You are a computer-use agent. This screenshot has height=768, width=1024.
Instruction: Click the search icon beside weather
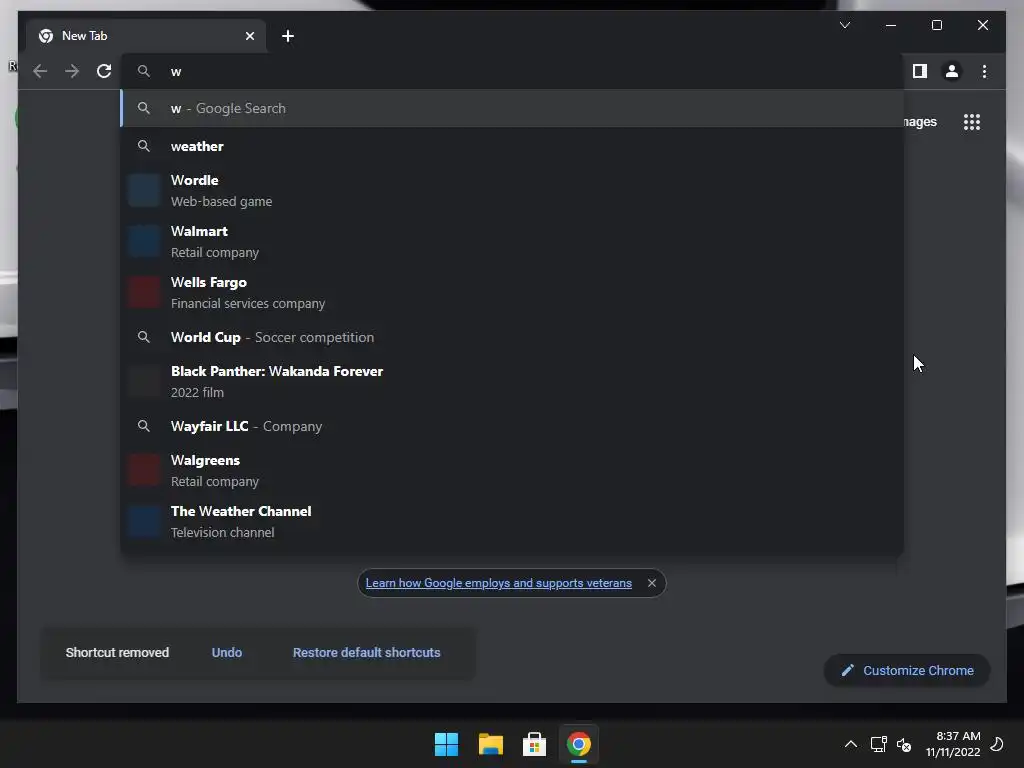click(x=144, y=146)
